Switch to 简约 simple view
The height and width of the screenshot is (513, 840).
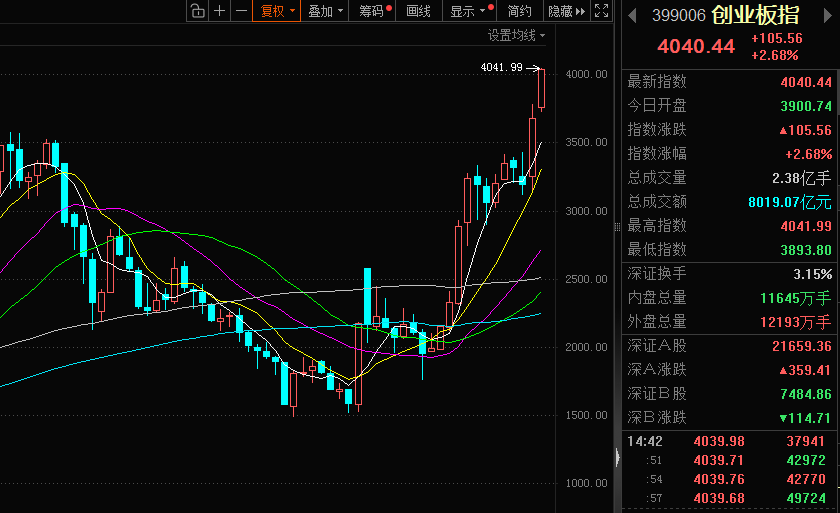pyautogui.click(x=519, y=11)
